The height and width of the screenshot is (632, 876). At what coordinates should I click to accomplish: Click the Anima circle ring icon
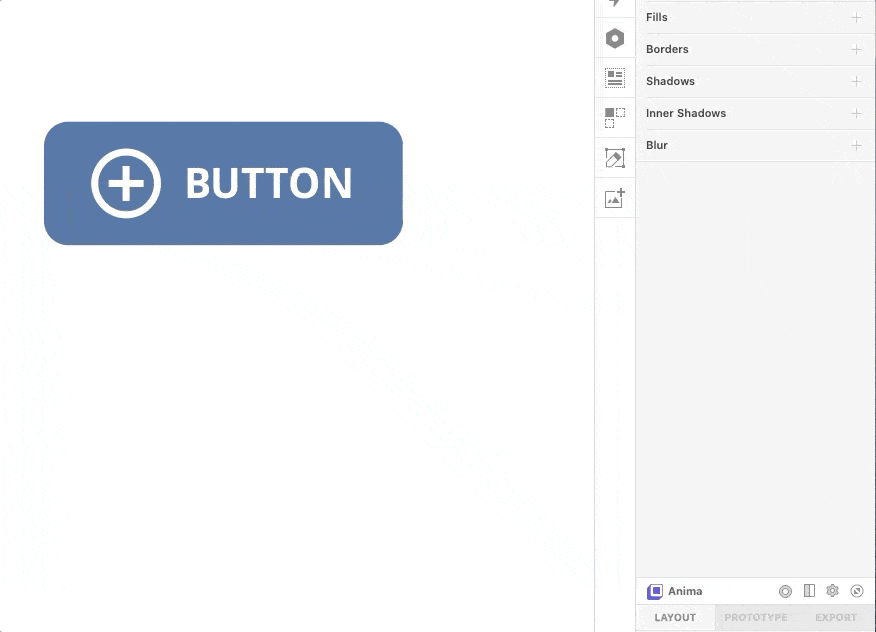click(785, 591)
